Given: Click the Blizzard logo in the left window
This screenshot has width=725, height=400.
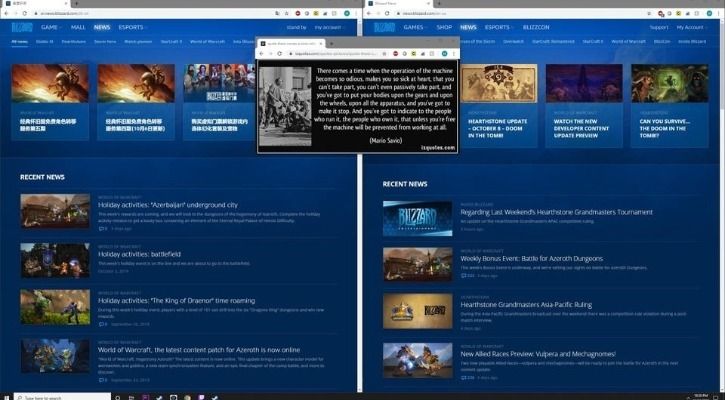Looking at the screenshot, I should [x=22, y=27].
